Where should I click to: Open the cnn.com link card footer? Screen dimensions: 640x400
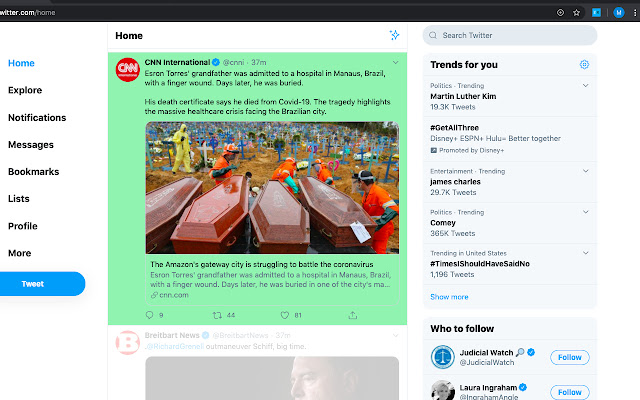170,295
